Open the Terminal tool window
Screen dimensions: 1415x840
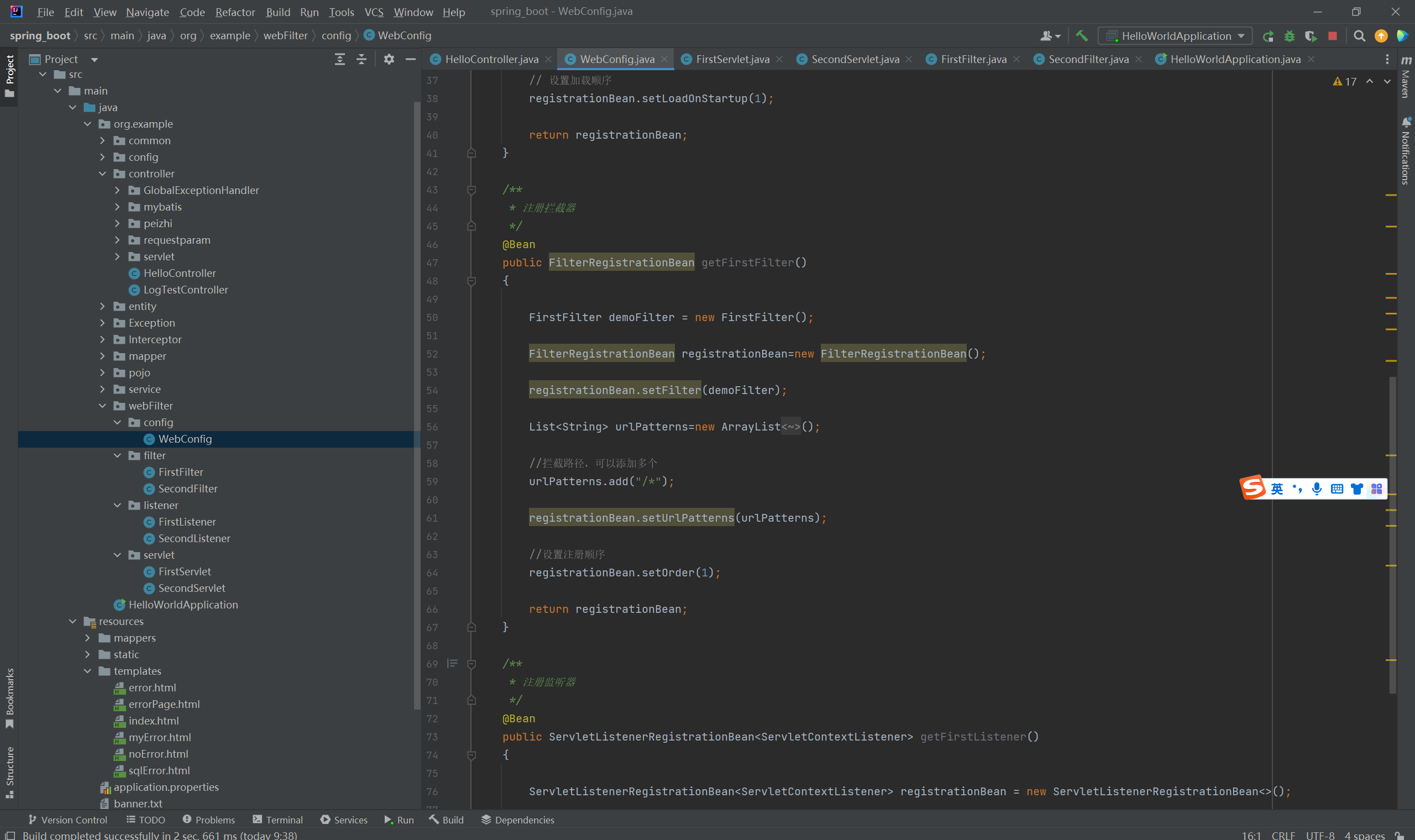tap(278, 820)
